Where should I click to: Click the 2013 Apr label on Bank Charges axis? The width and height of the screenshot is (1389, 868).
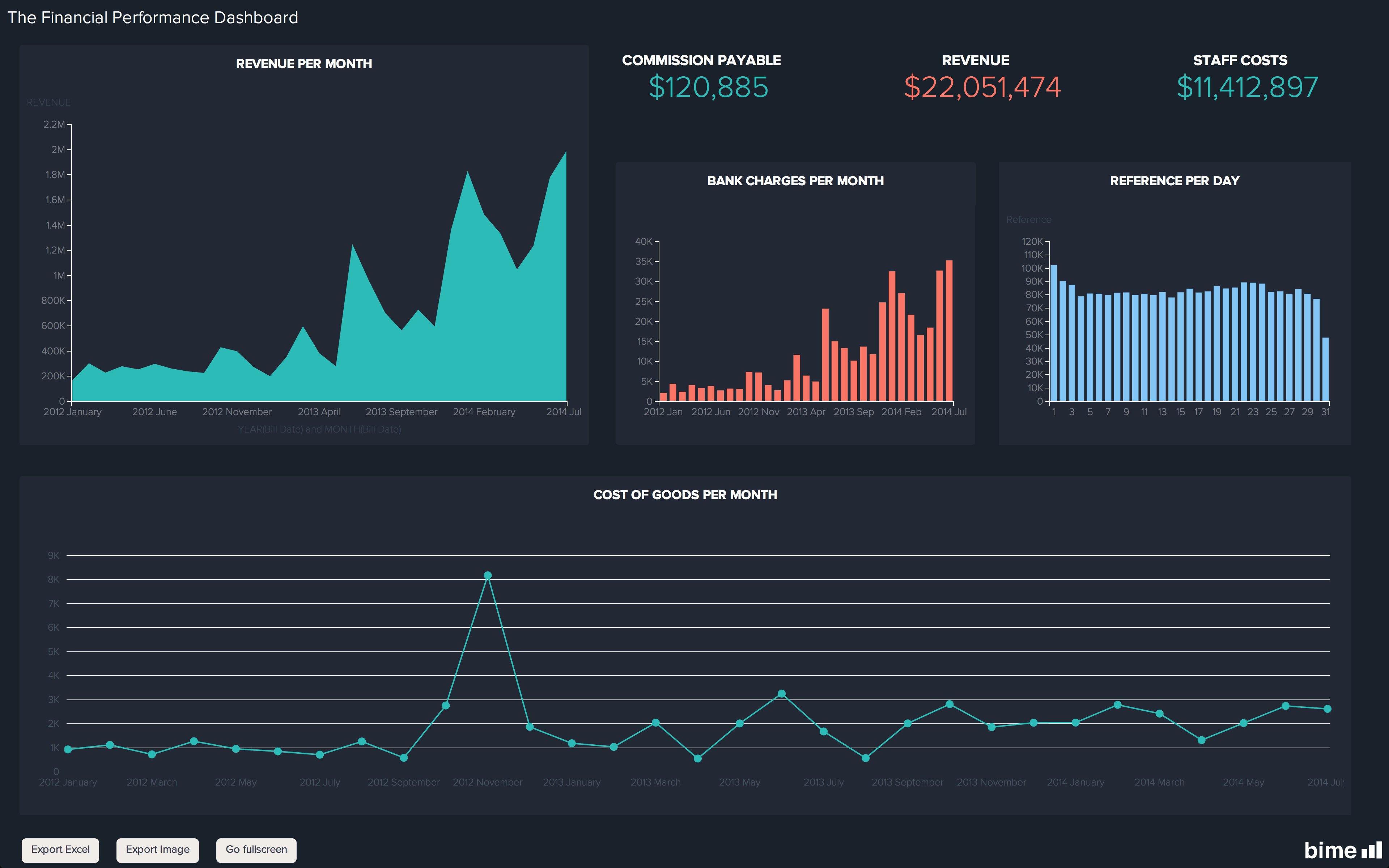click(x=806, y=412)
